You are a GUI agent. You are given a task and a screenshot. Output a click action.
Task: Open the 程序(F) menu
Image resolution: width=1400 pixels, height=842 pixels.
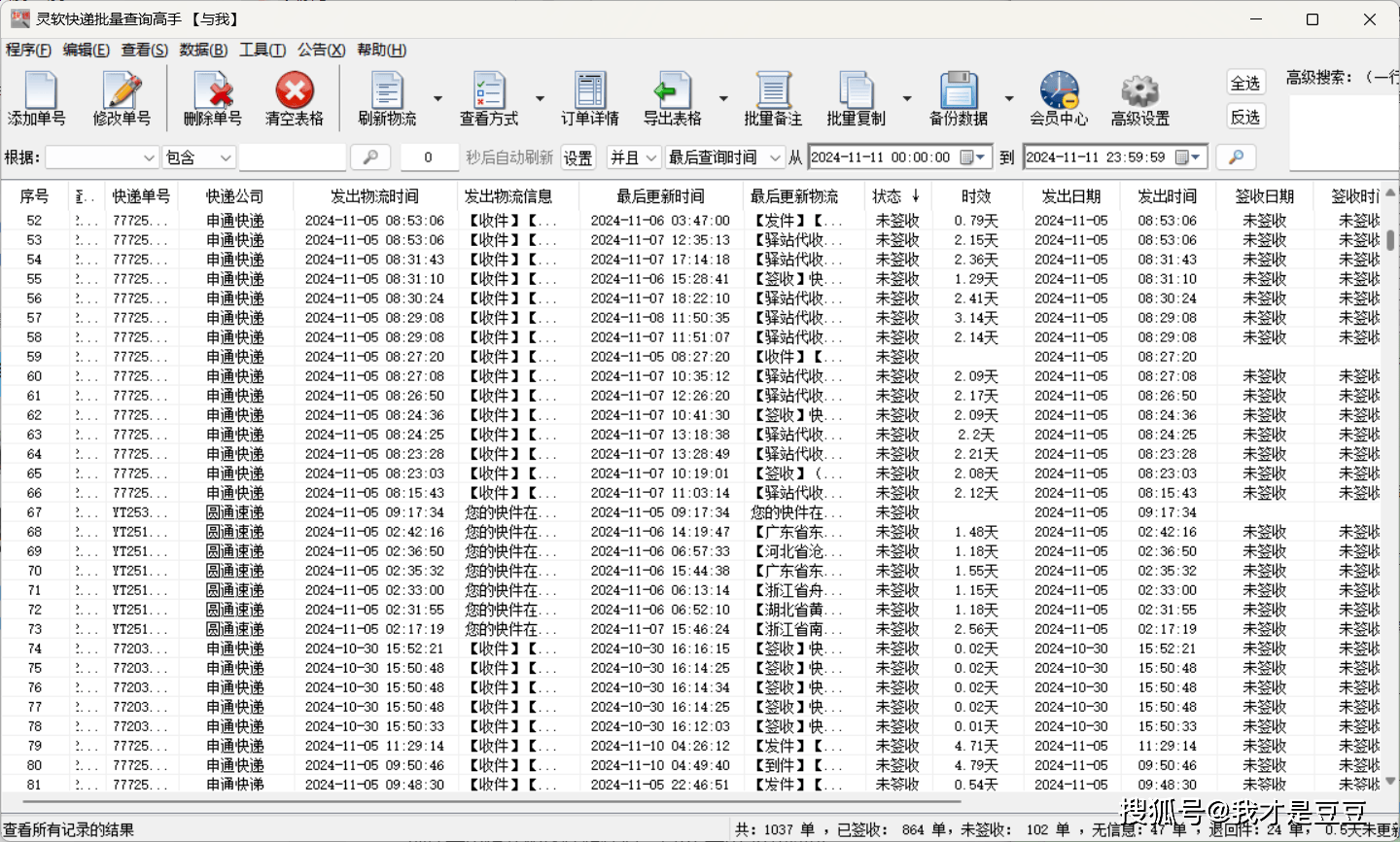click(28, 50)
